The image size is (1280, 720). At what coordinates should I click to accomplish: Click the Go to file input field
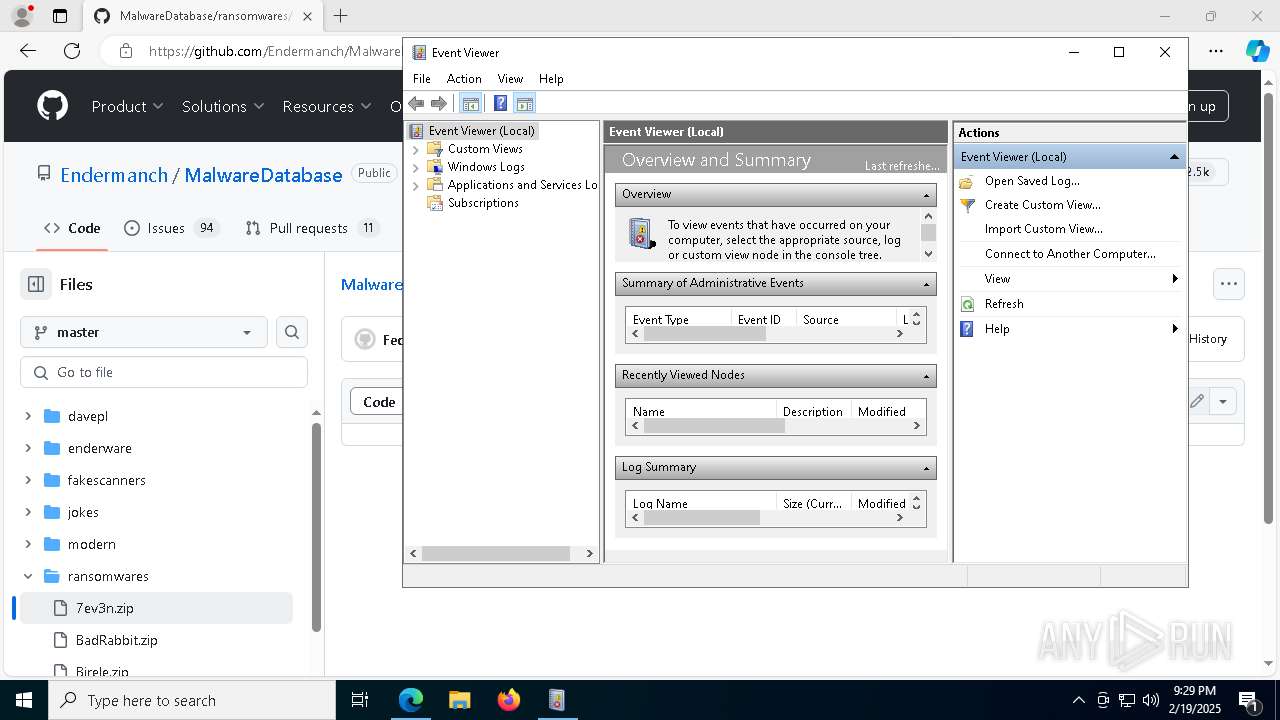[164, 372]
